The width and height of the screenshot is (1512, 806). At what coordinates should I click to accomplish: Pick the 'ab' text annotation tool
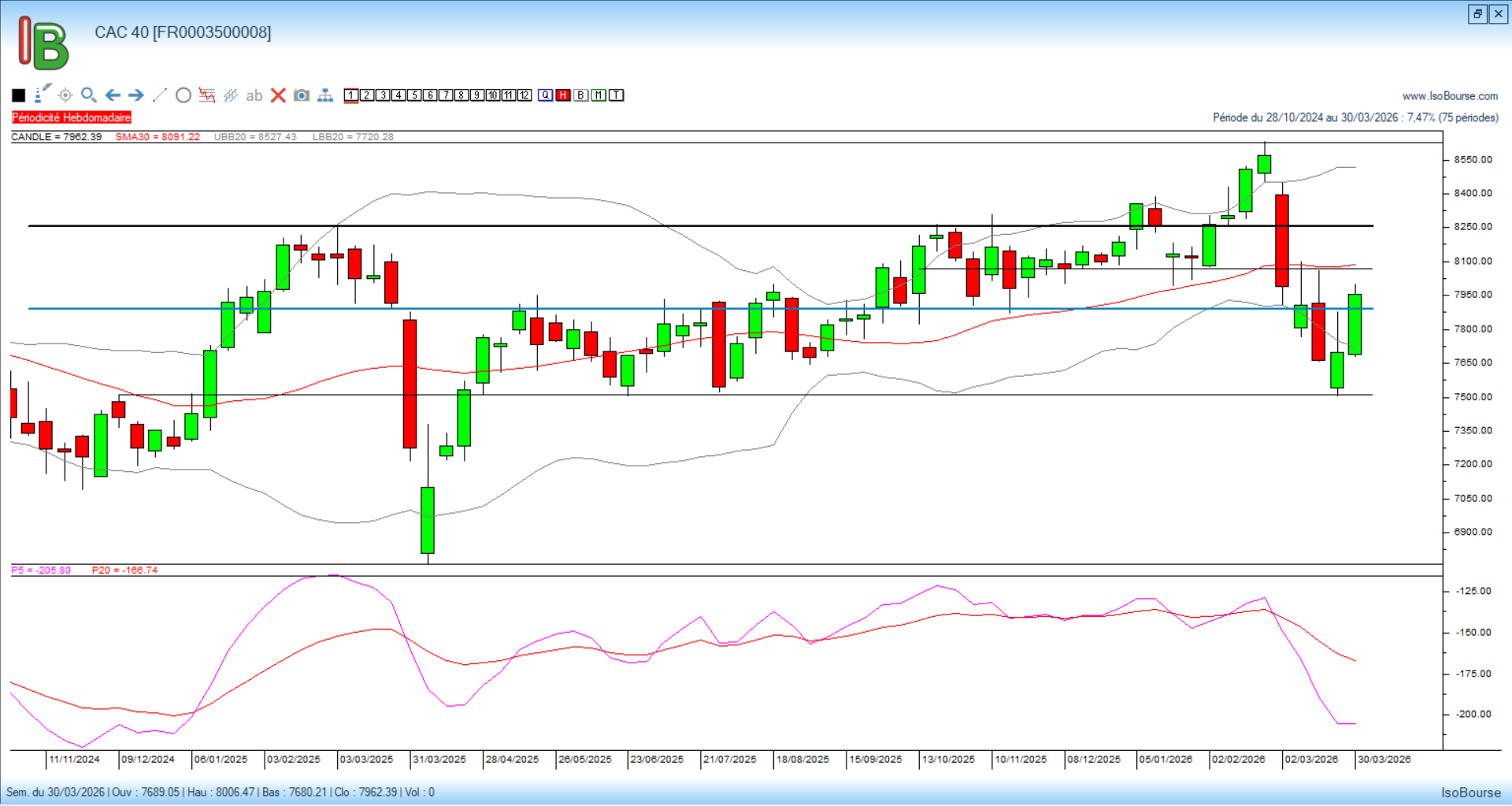(x=254, y=95)
